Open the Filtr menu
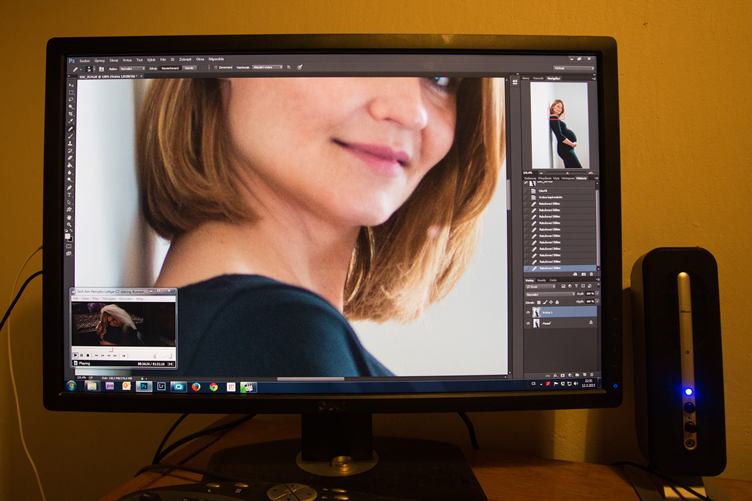Screen dimensions: 752x501 (x=163, y=60)
